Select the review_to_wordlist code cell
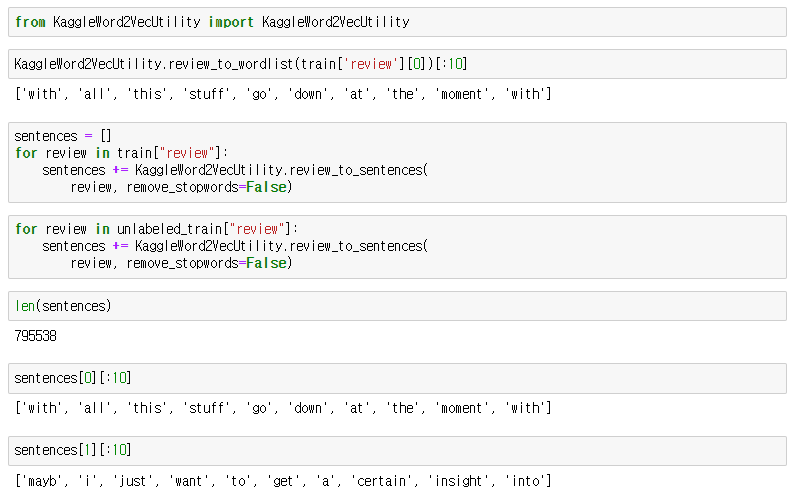The image size is (792, 497). (397, 64)
